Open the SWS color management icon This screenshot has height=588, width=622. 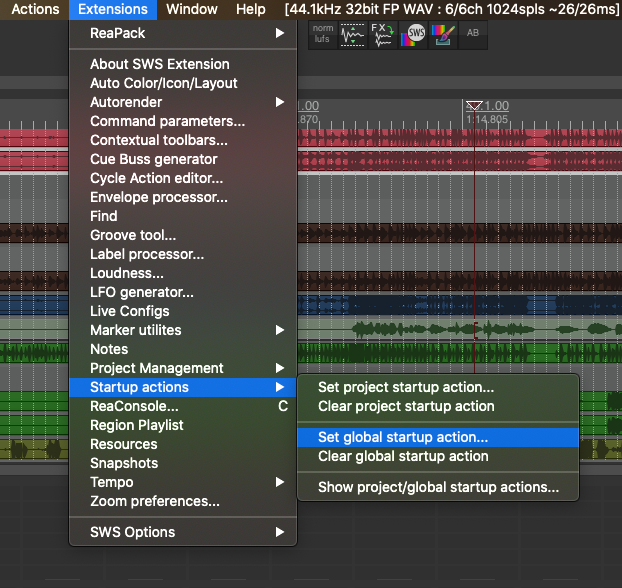pyautogui.click(x=413, y=35)
